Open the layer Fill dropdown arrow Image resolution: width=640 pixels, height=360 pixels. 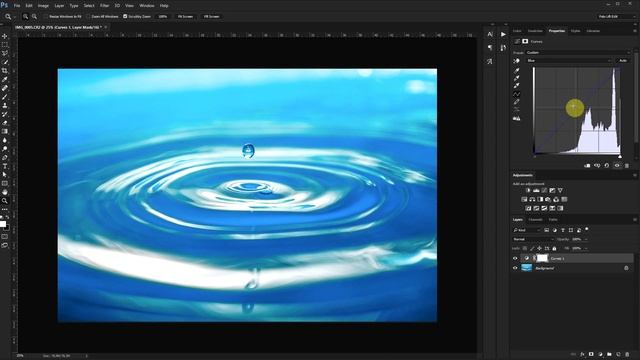587,248
